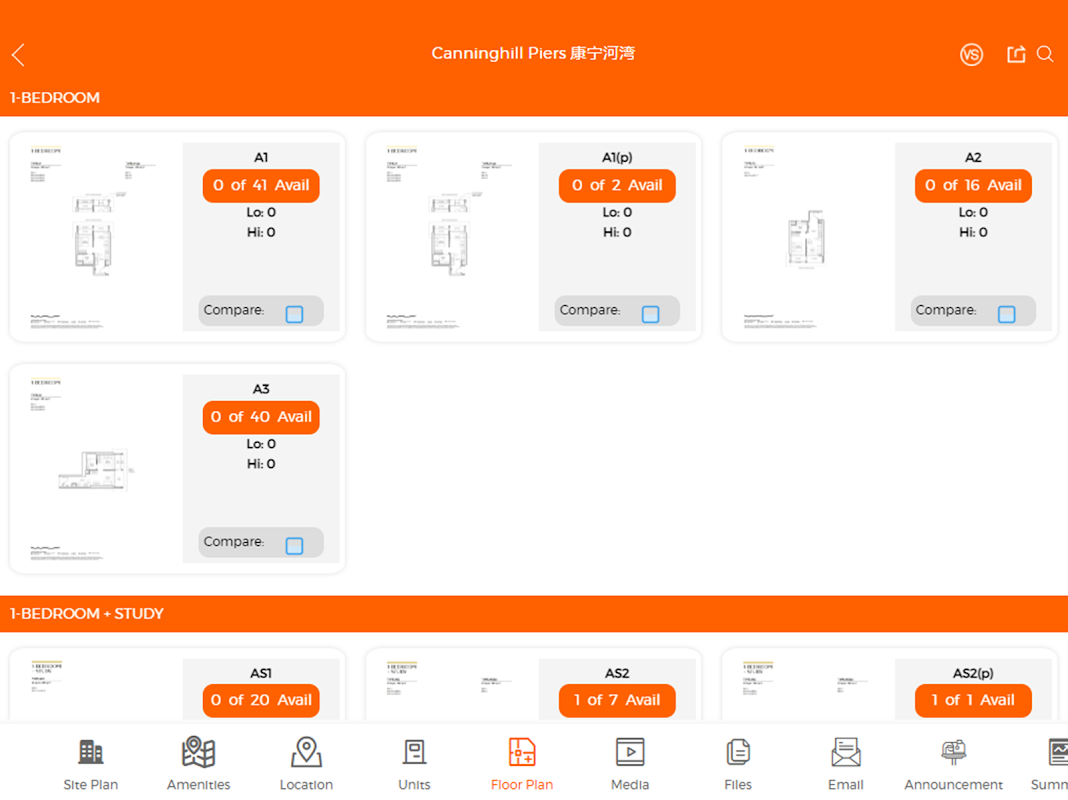Viewport: 1068px width, 800px height.
Task: Tap the share icon in header
Action: [1016, 54]
